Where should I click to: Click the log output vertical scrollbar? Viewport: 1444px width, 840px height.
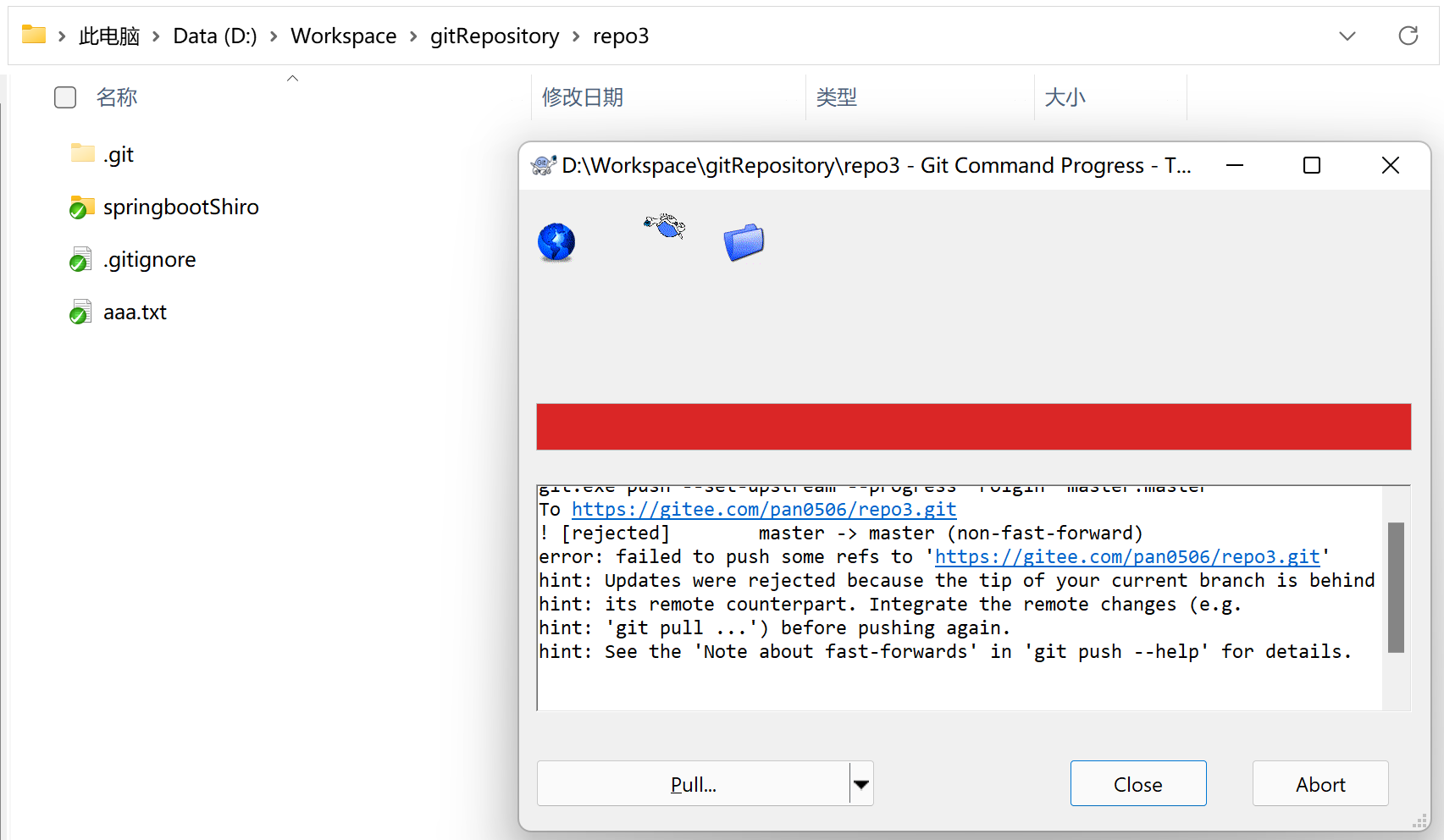pyautogui.click(x=1396, y=587)
